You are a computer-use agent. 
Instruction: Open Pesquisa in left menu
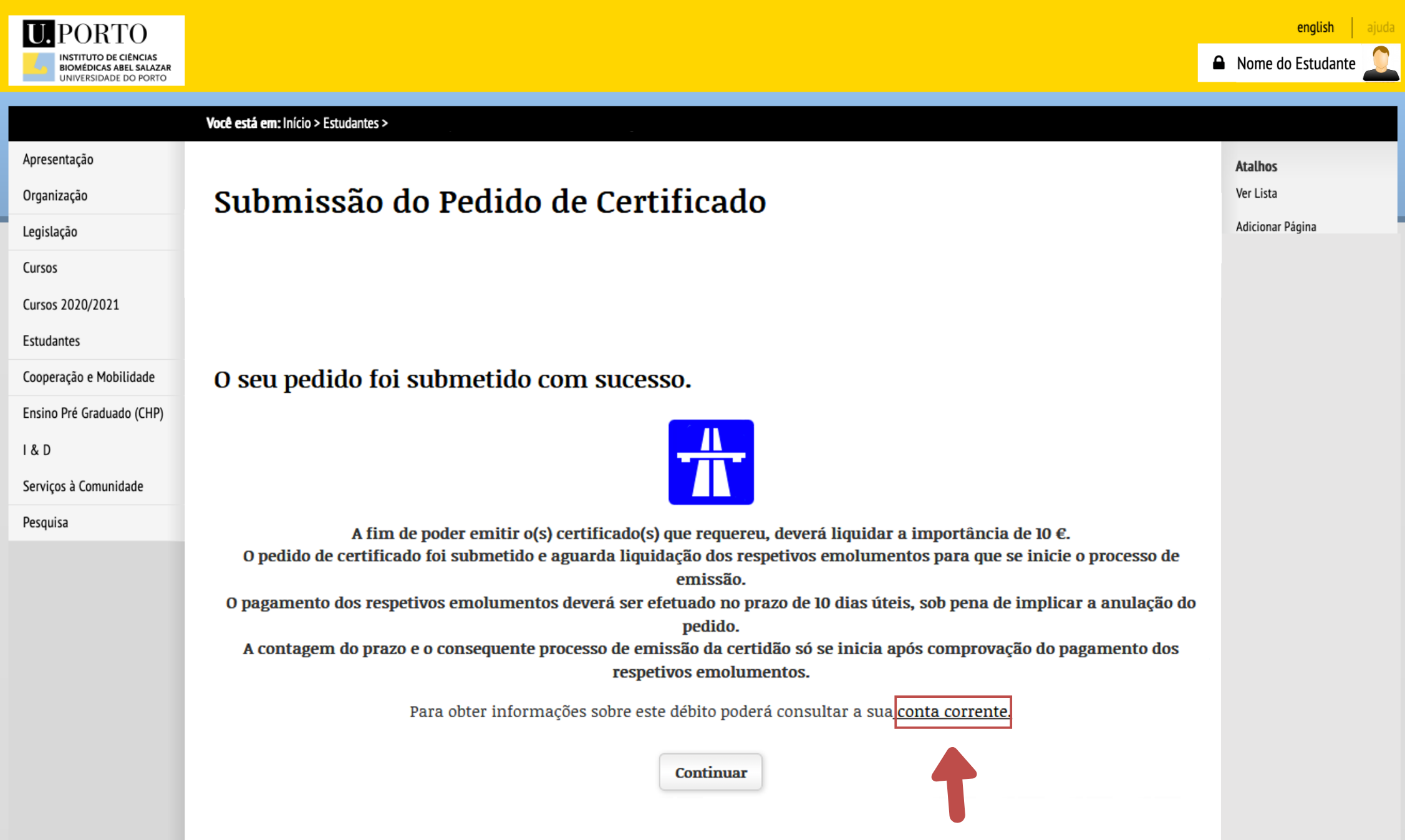coord(45,523)
